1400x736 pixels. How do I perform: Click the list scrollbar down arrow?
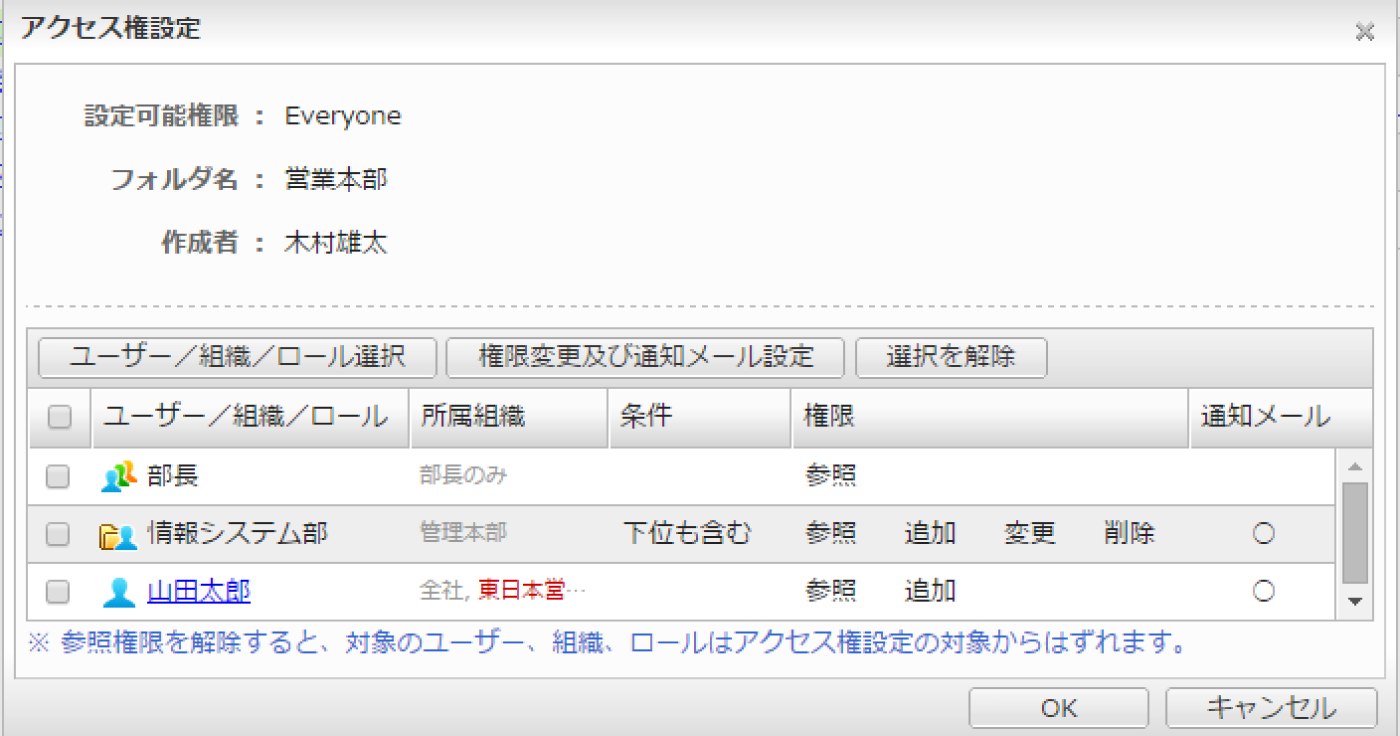[x=1355, y=601]
